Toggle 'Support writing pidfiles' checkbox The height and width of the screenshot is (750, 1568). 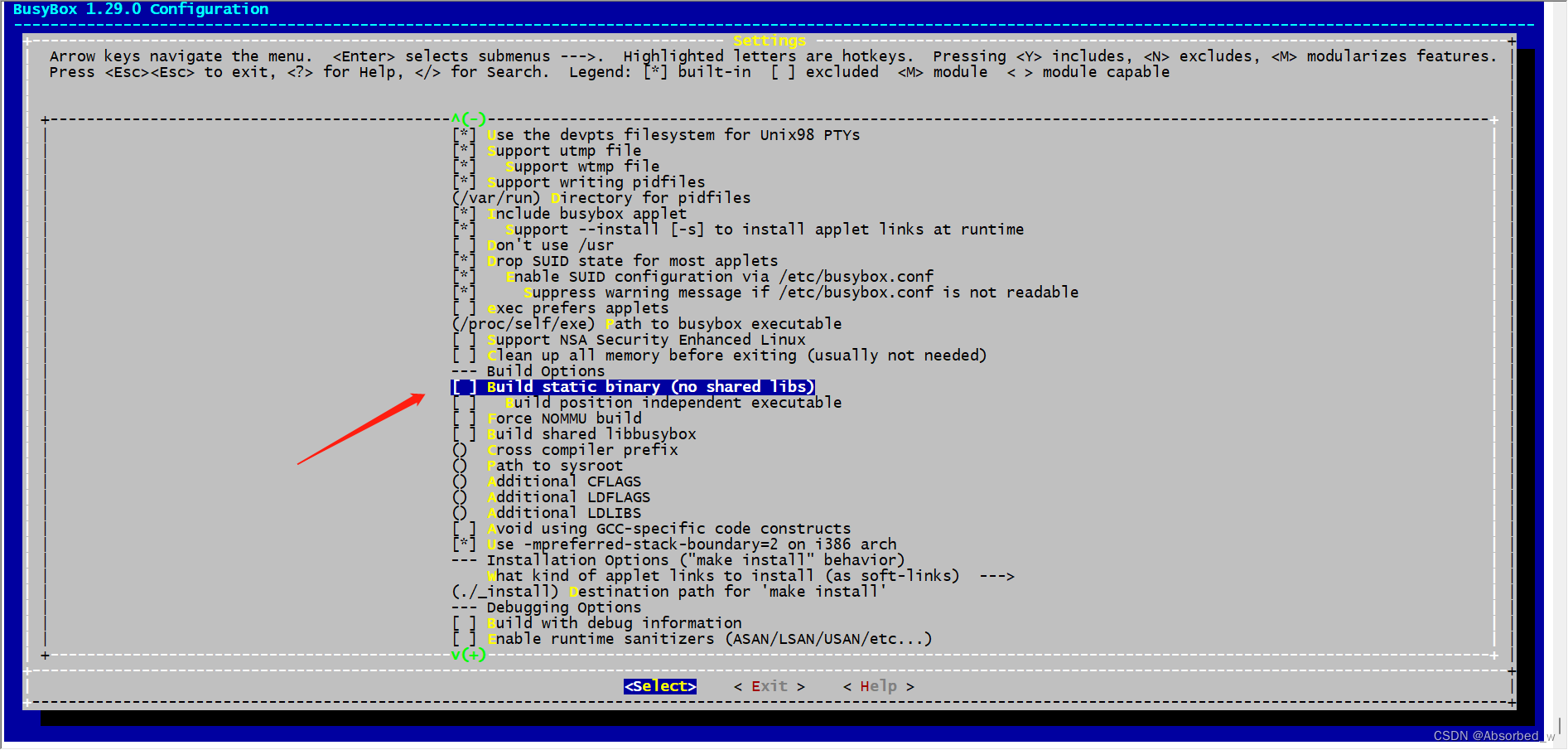pos(464,182)
